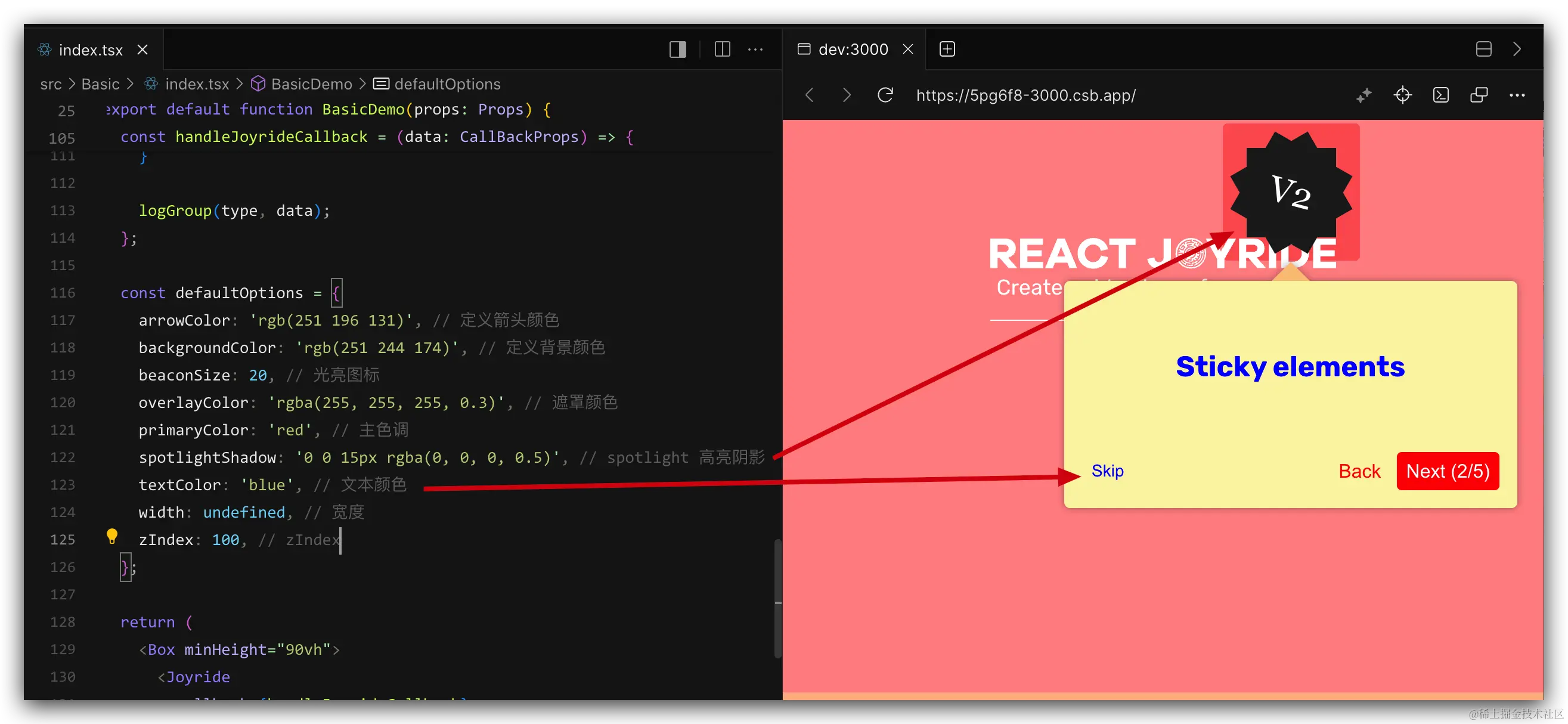Add a new preview tab with plus icon
Image resolution: width=1568 pixels, height=724 pixels.
947,49
